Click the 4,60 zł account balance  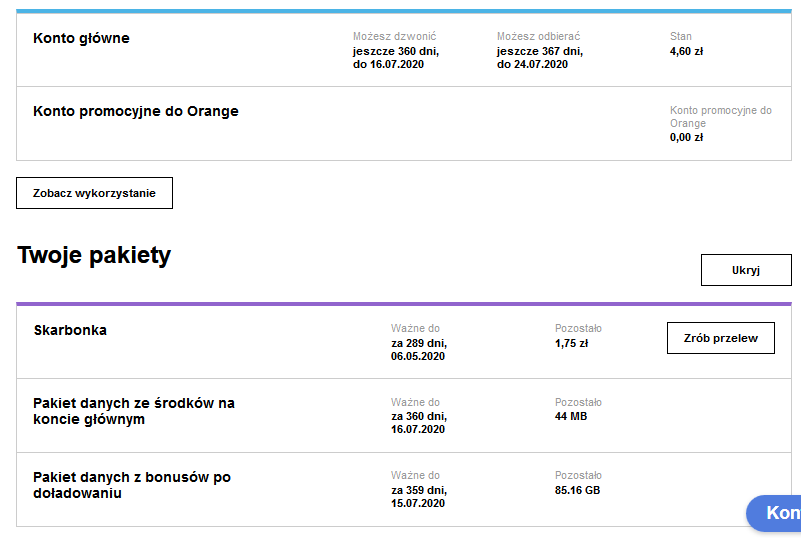686,51
